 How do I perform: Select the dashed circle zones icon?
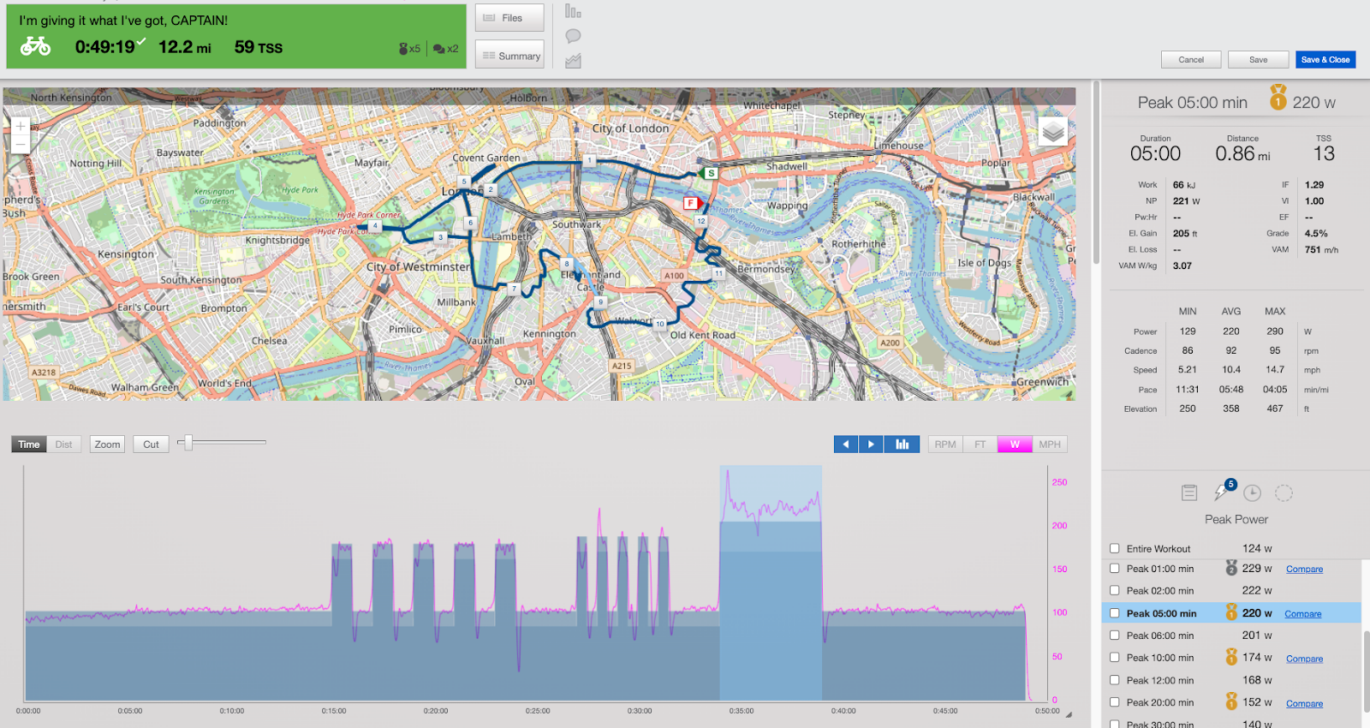[x=1283, y=491]
